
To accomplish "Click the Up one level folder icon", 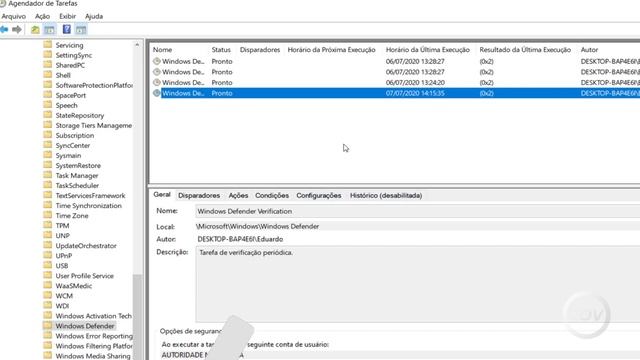I will [36, 29].
